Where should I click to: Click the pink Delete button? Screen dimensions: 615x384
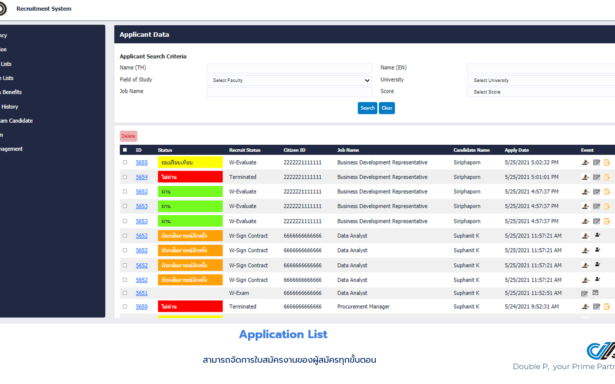coord(128,136)
